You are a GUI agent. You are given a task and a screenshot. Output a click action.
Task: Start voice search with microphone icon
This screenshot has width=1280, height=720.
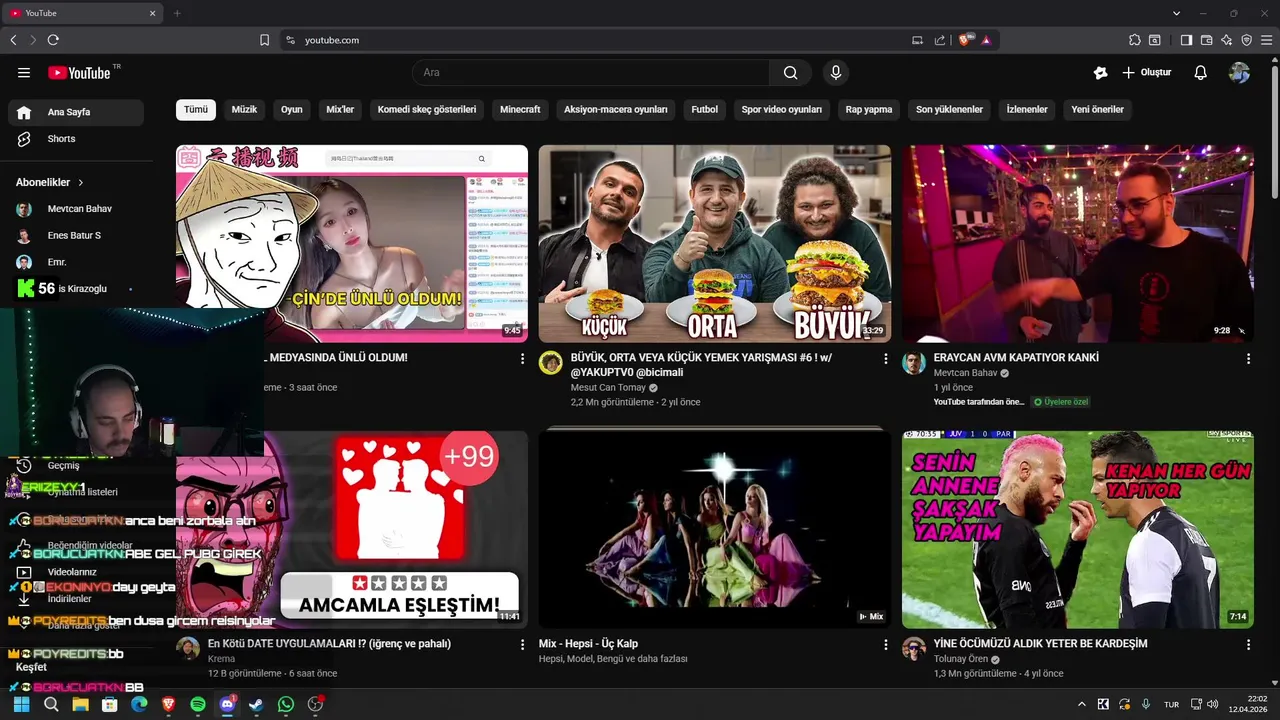pyautogui.click(x=836, y=72)
